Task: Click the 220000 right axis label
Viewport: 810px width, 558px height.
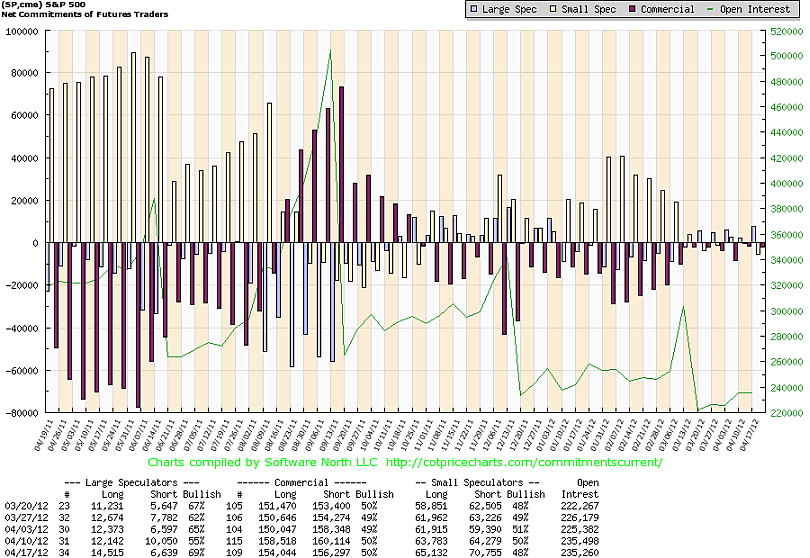Action: pyautogui.click(x=786, y=413)
